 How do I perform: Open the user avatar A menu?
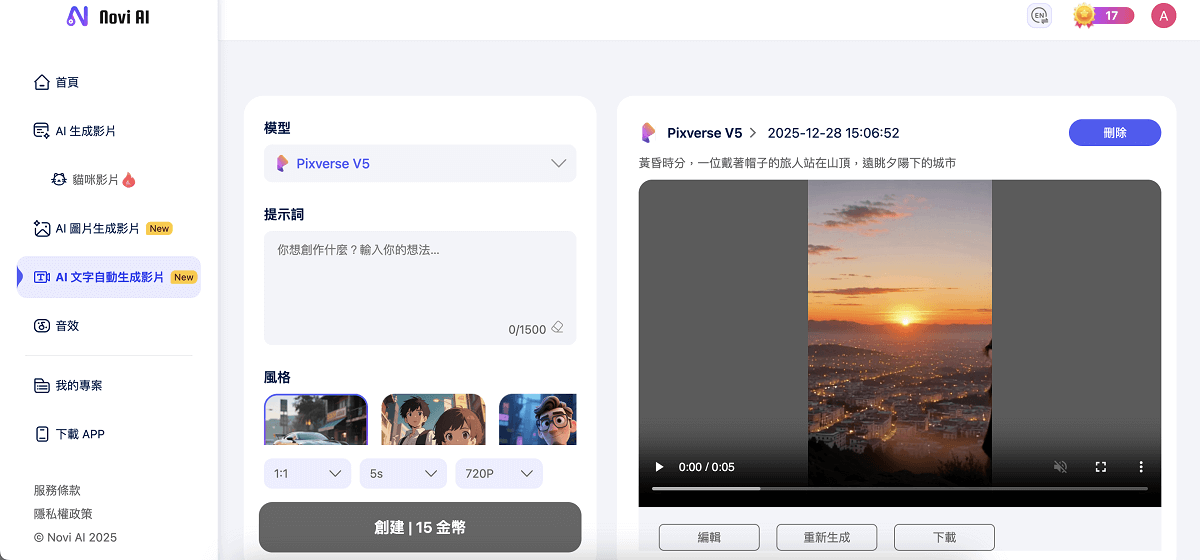pyautogui.click(x=1163, y=16)
